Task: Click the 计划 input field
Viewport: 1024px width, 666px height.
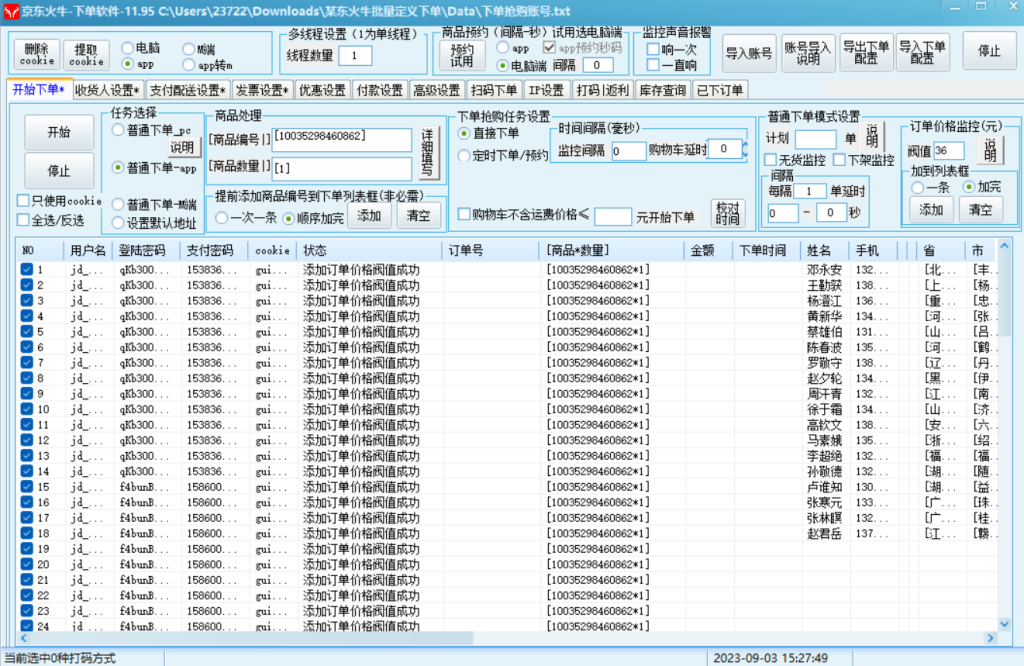Action: pos(815,139)
